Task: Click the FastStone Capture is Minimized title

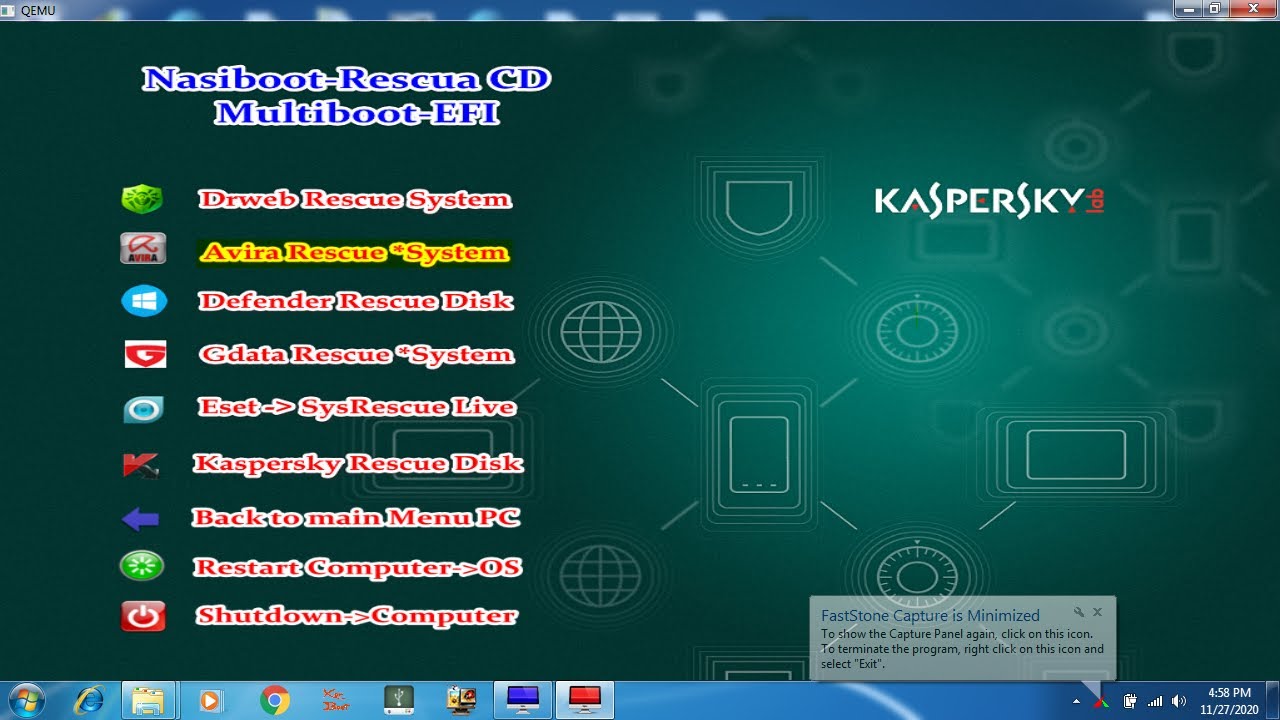Action: coord(930,616)
